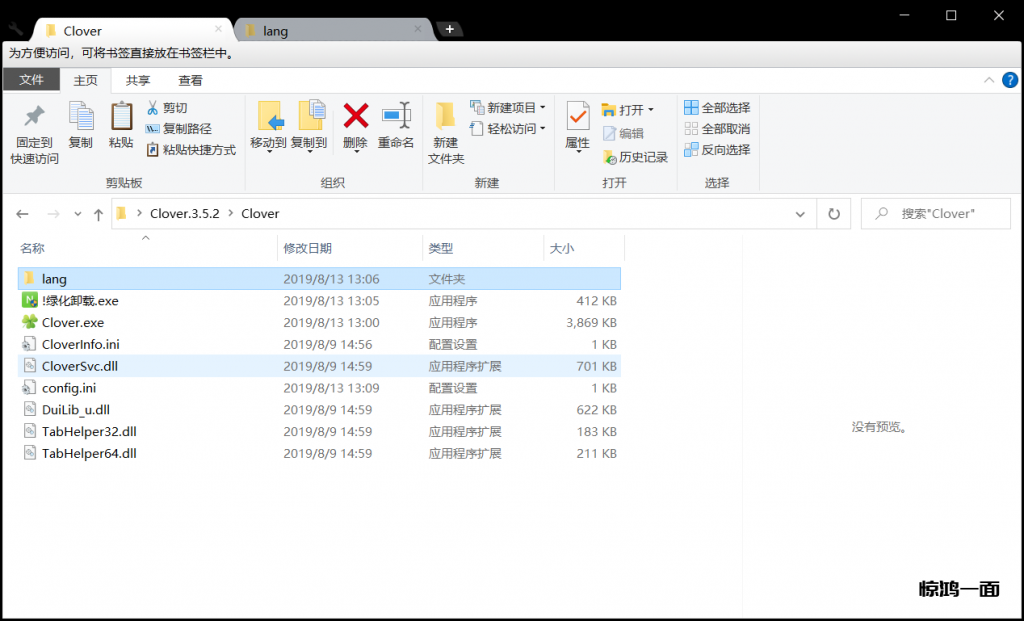Screen dimensions: 1024x621
Task: Expand the Easy Access (轻松访问) dropdown
Action: tap(543, 129)
